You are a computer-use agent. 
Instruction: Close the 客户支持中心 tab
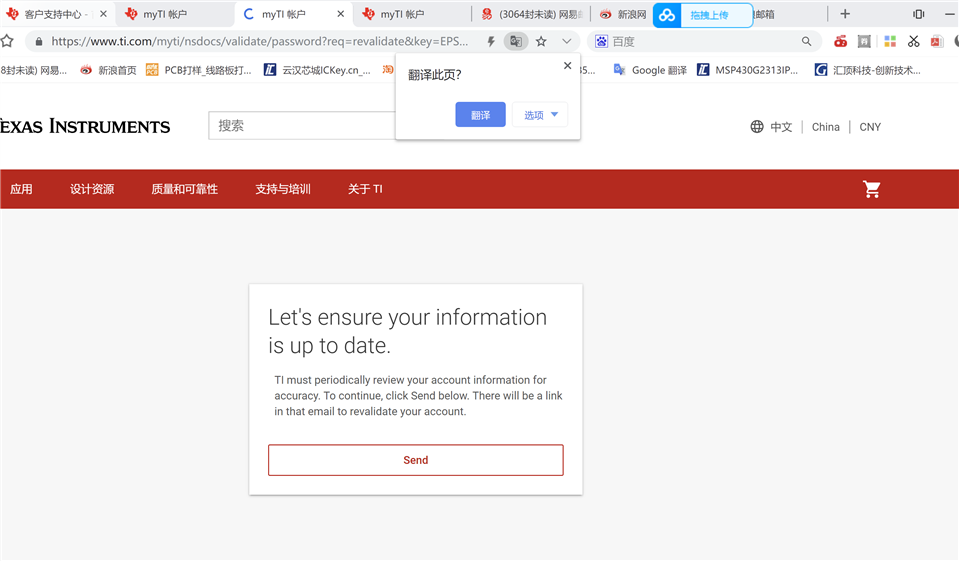pyautogui.click(x=103, y=13)
